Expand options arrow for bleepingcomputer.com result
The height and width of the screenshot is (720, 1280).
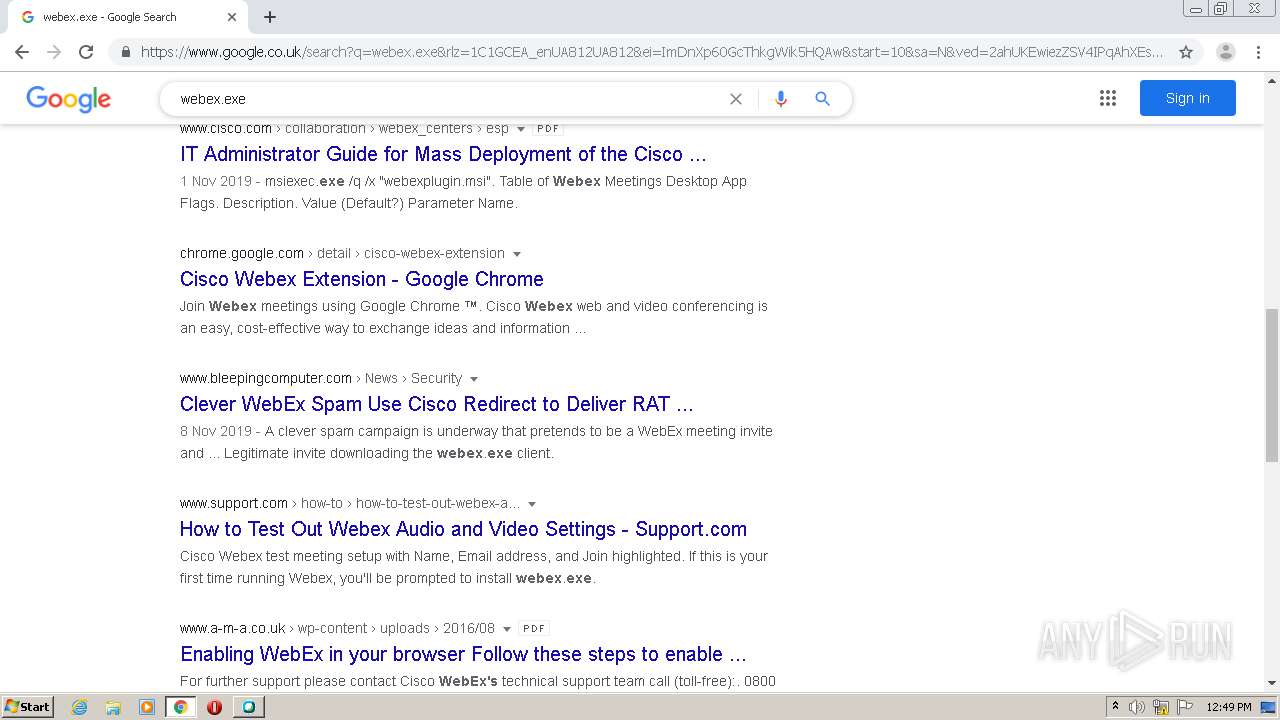point(473,379)
